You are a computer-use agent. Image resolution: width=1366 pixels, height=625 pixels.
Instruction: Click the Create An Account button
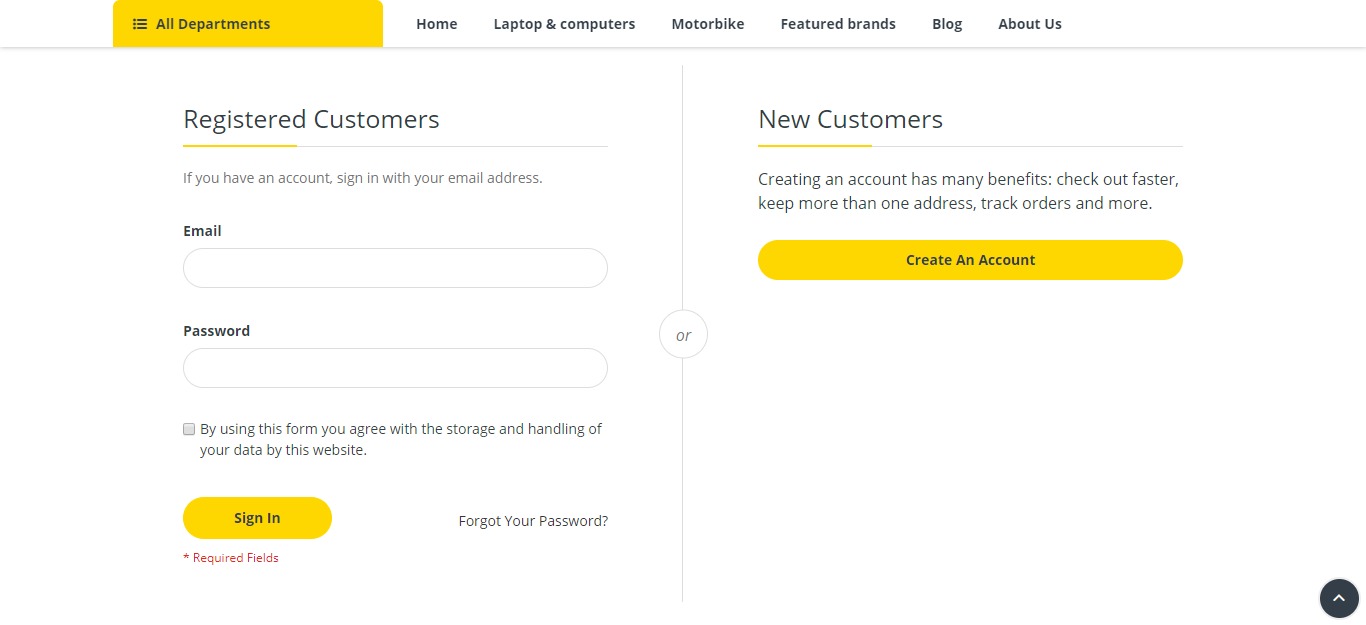[x=970, y=260]
